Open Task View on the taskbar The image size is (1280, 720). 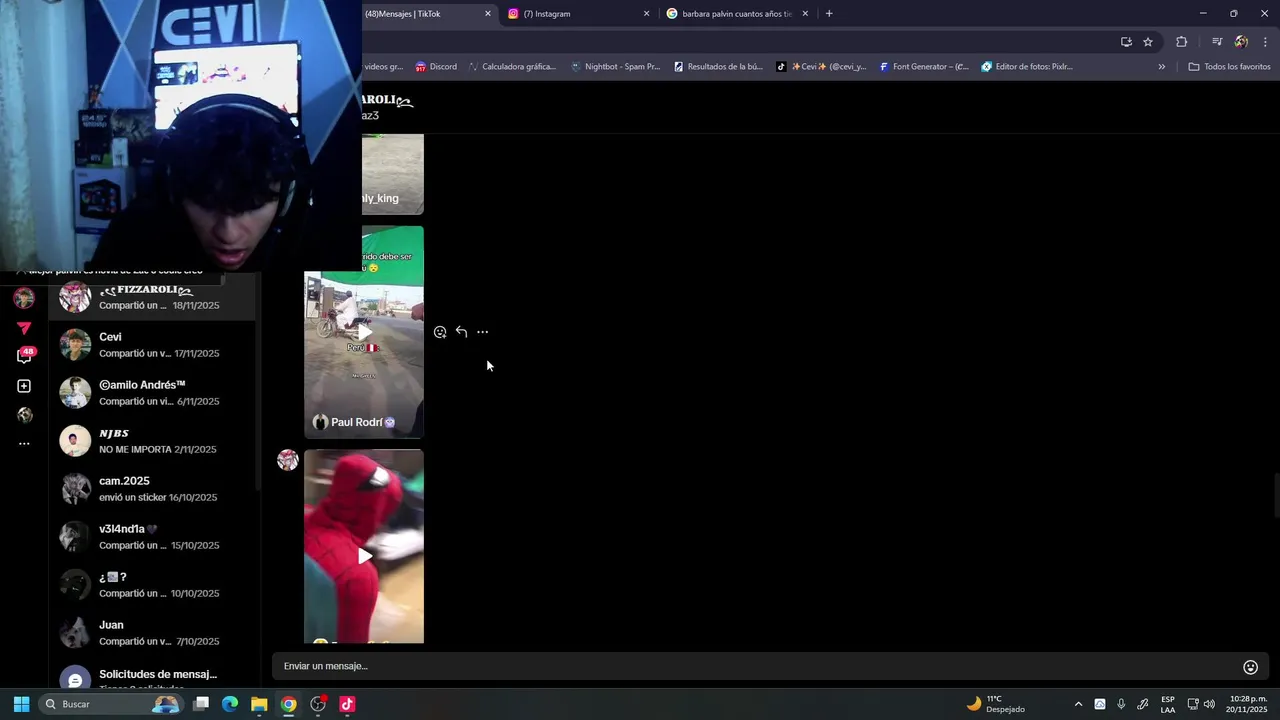tap(201, 704)
